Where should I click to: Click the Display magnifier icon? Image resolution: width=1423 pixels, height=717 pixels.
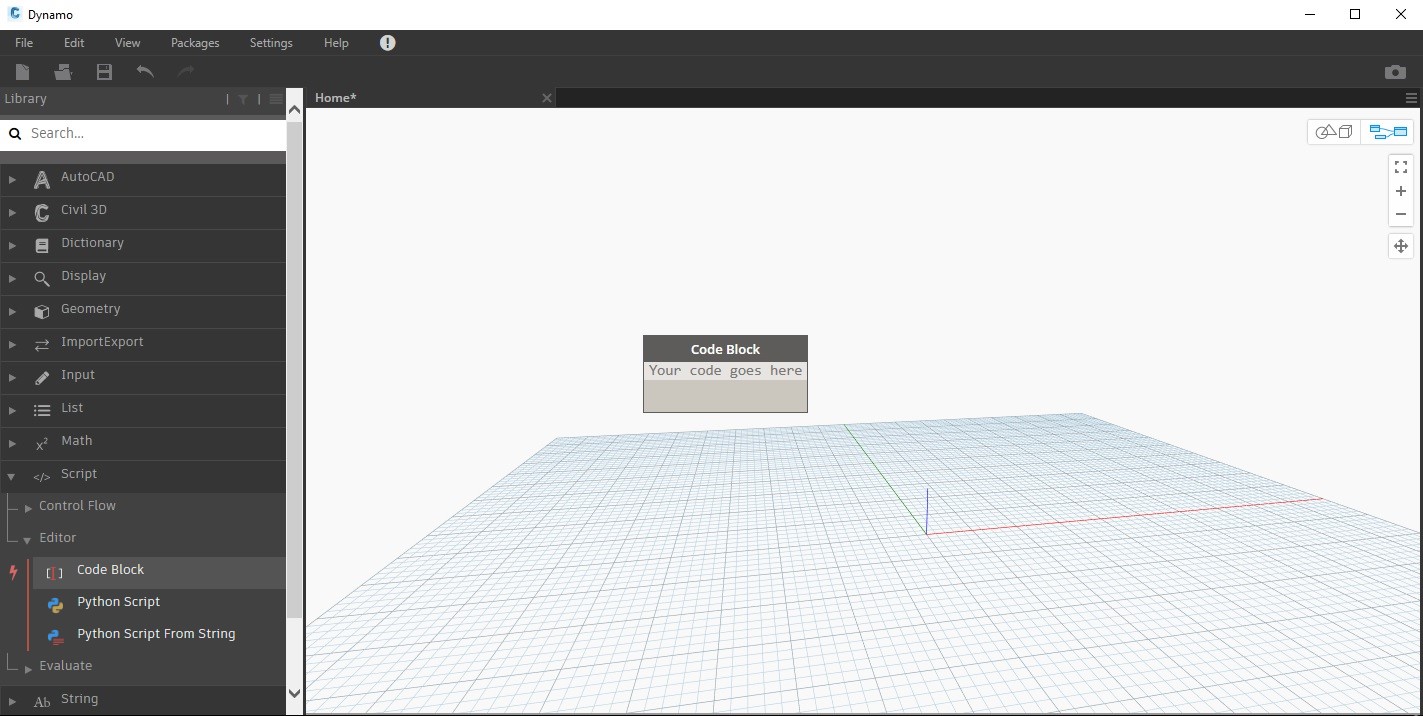point(42,279)
